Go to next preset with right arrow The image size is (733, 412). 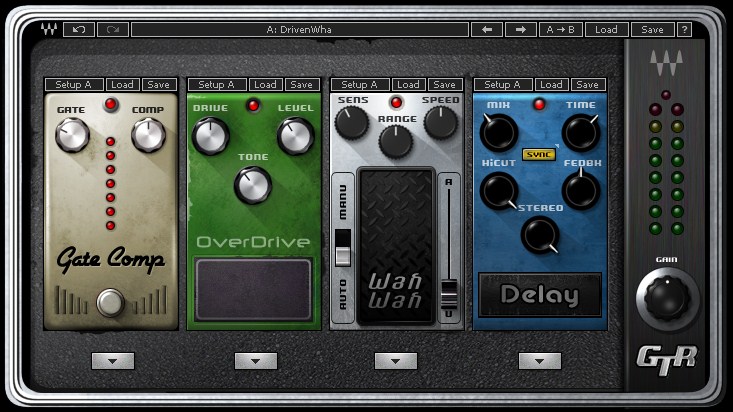click(520, 30)
